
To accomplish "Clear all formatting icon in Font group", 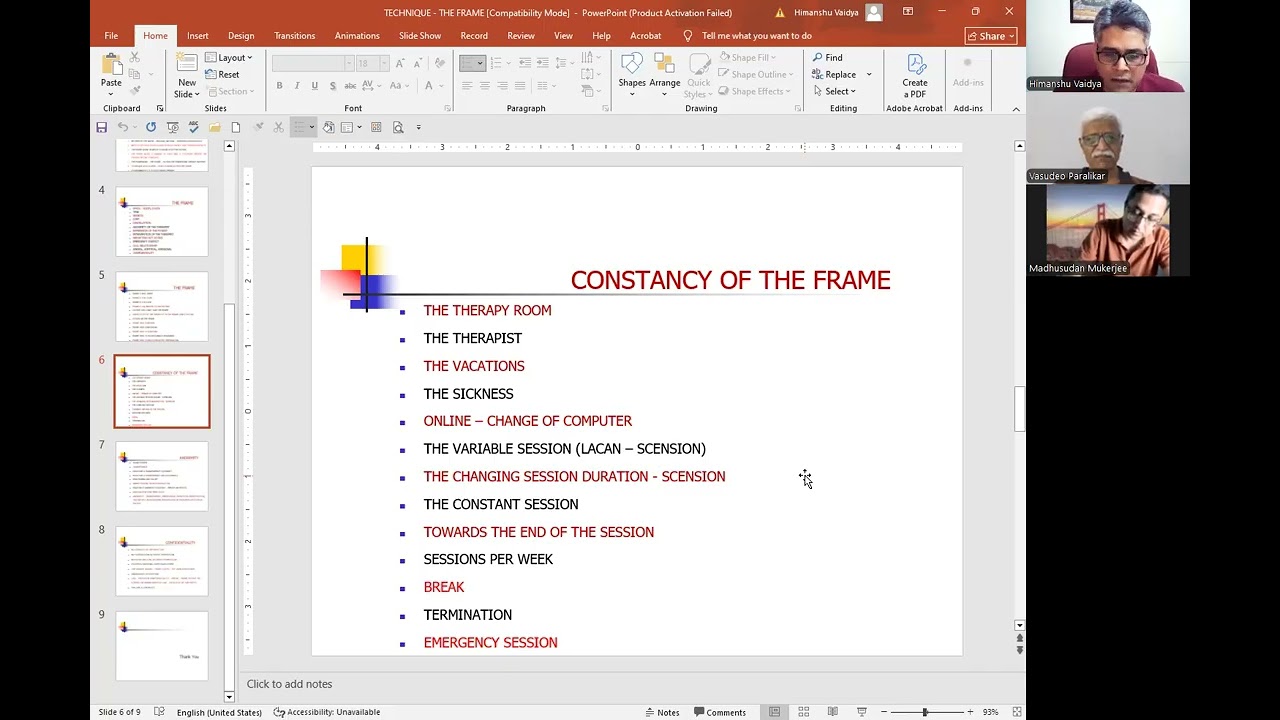I will pyautogui.click(x=440, y=63).
